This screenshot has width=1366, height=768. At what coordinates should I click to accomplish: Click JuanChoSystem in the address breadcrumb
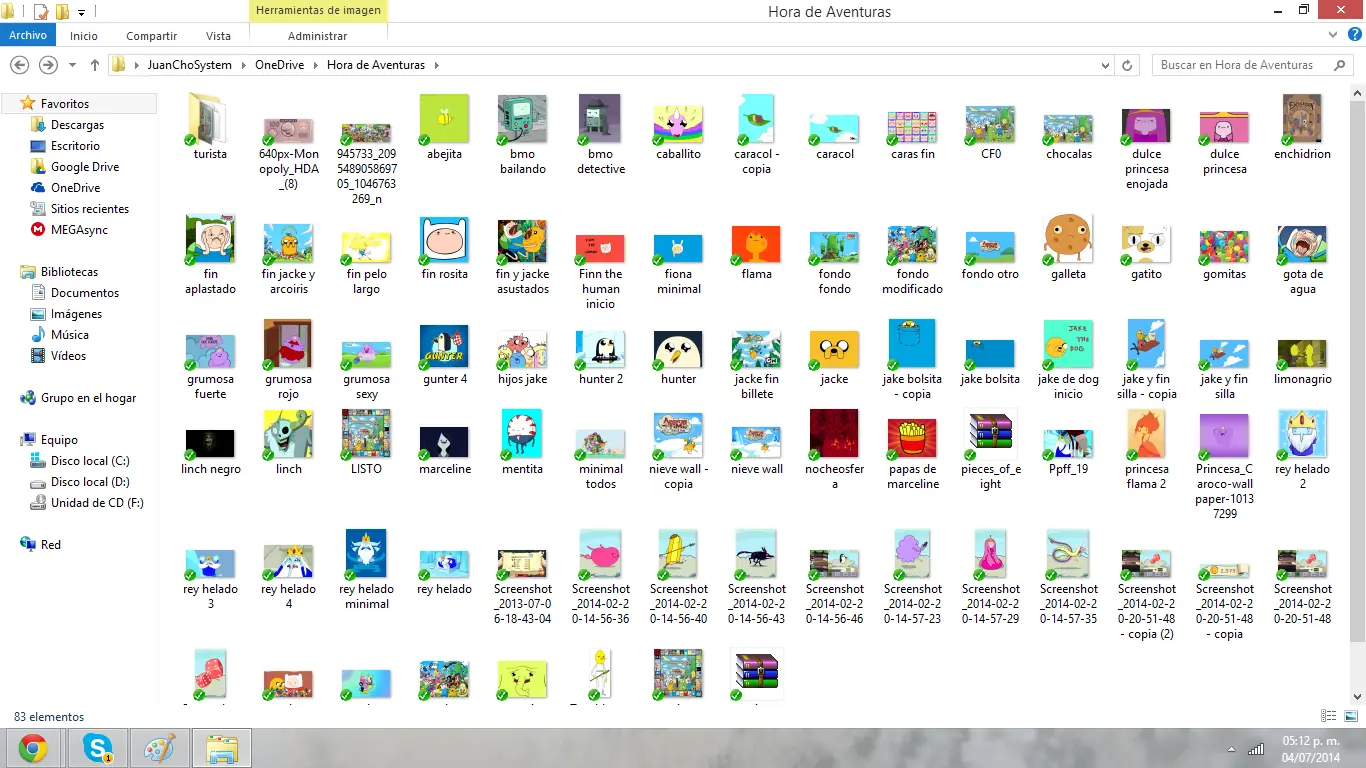189,65
